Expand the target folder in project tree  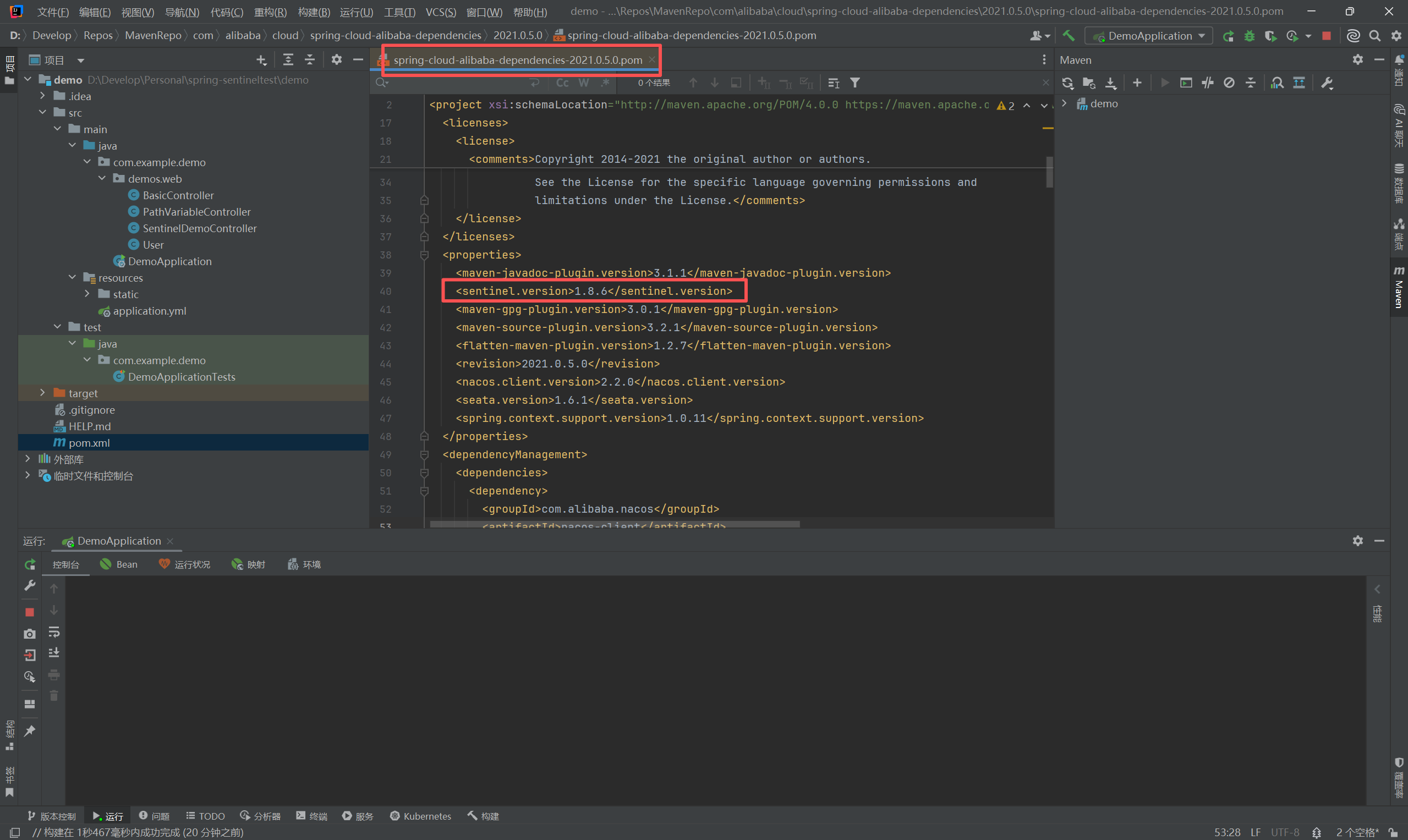(42, 393)
